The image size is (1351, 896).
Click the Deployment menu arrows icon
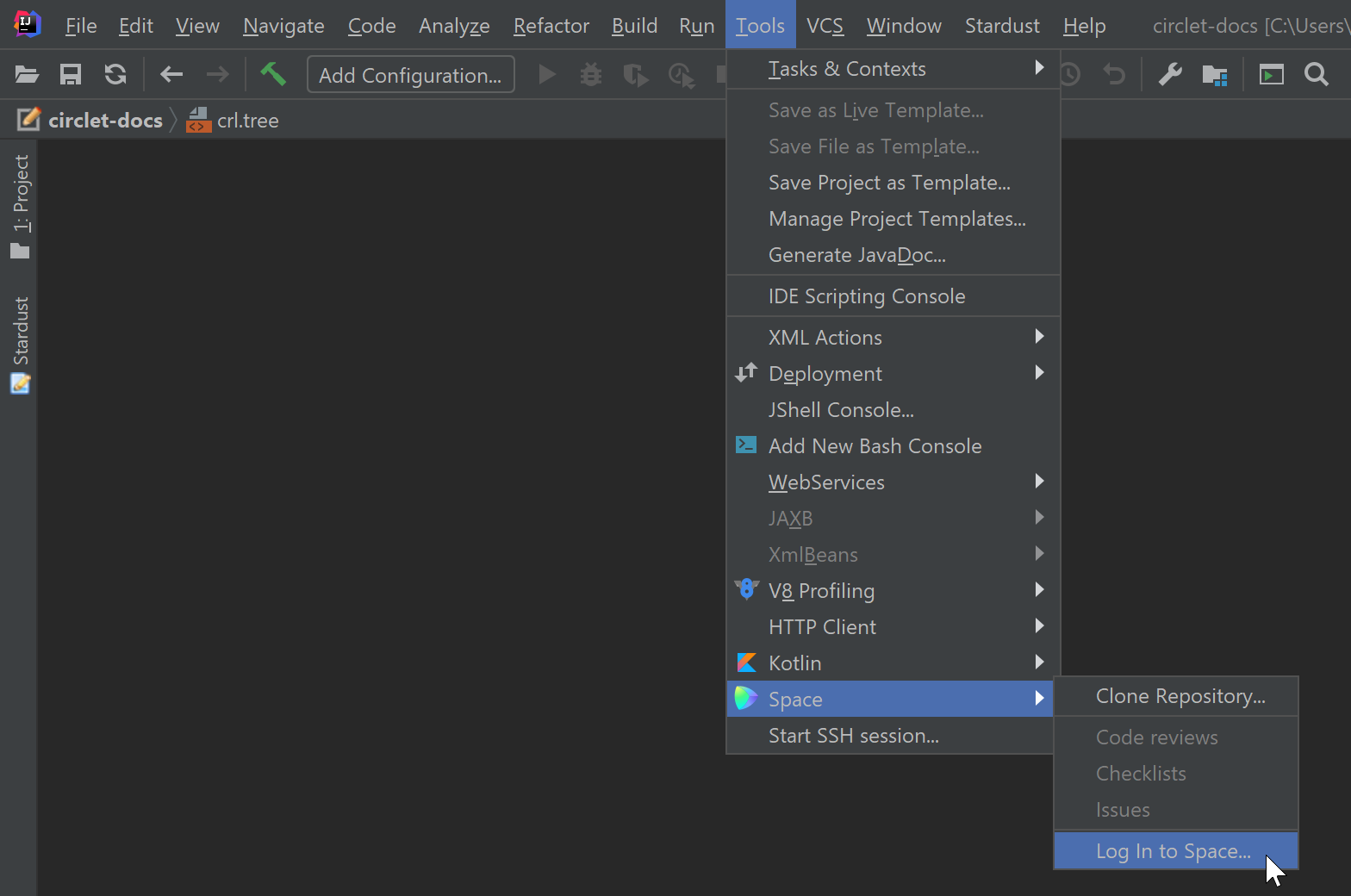click(x=746, y=373)
